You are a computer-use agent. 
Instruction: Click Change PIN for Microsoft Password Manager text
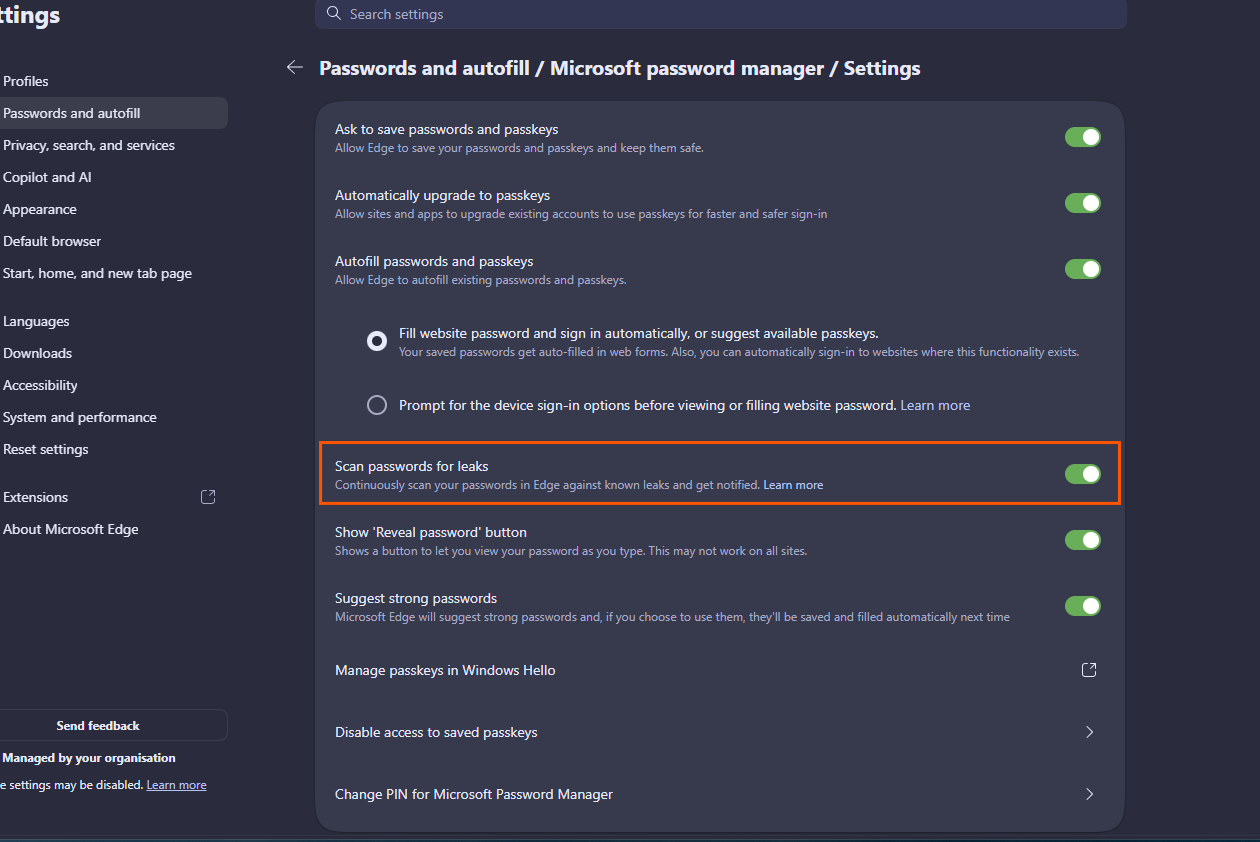click(x=474, y=794)
